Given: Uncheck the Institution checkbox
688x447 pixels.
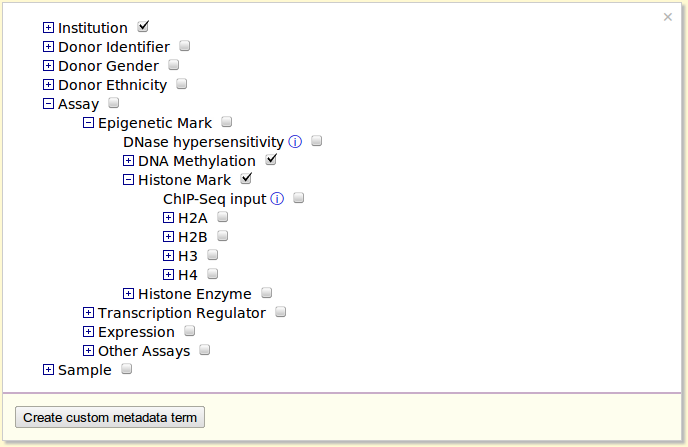Looking at the screenshot, I should [143, 27].
